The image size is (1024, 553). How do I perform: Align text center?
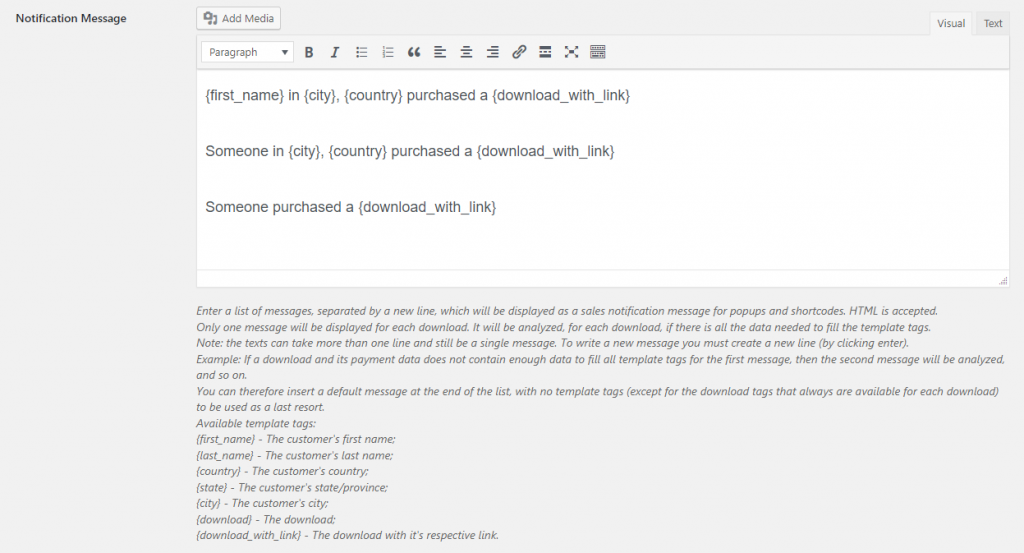466,52
